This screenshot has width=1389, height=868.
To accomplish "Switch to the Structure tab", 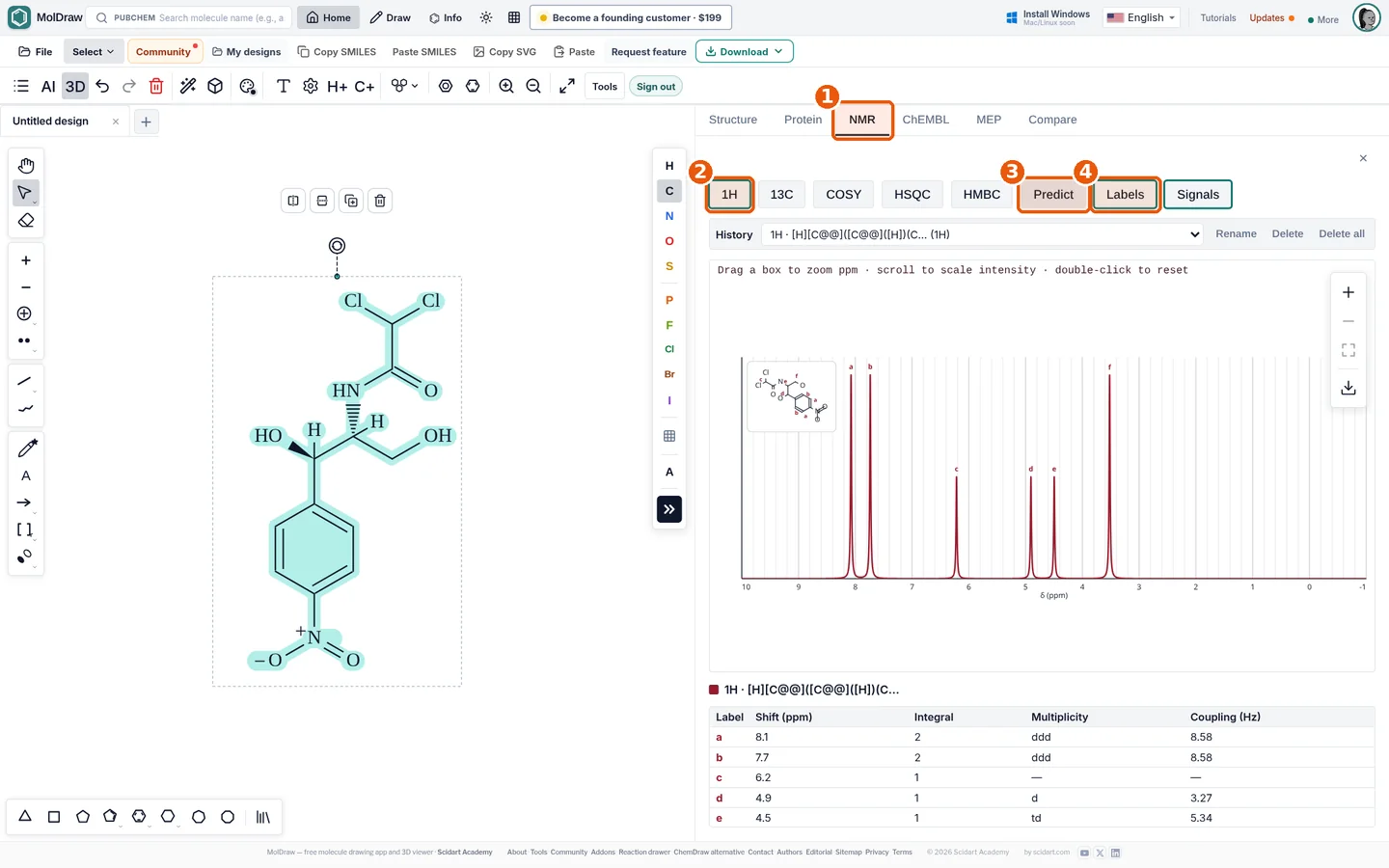I will 733,120.
